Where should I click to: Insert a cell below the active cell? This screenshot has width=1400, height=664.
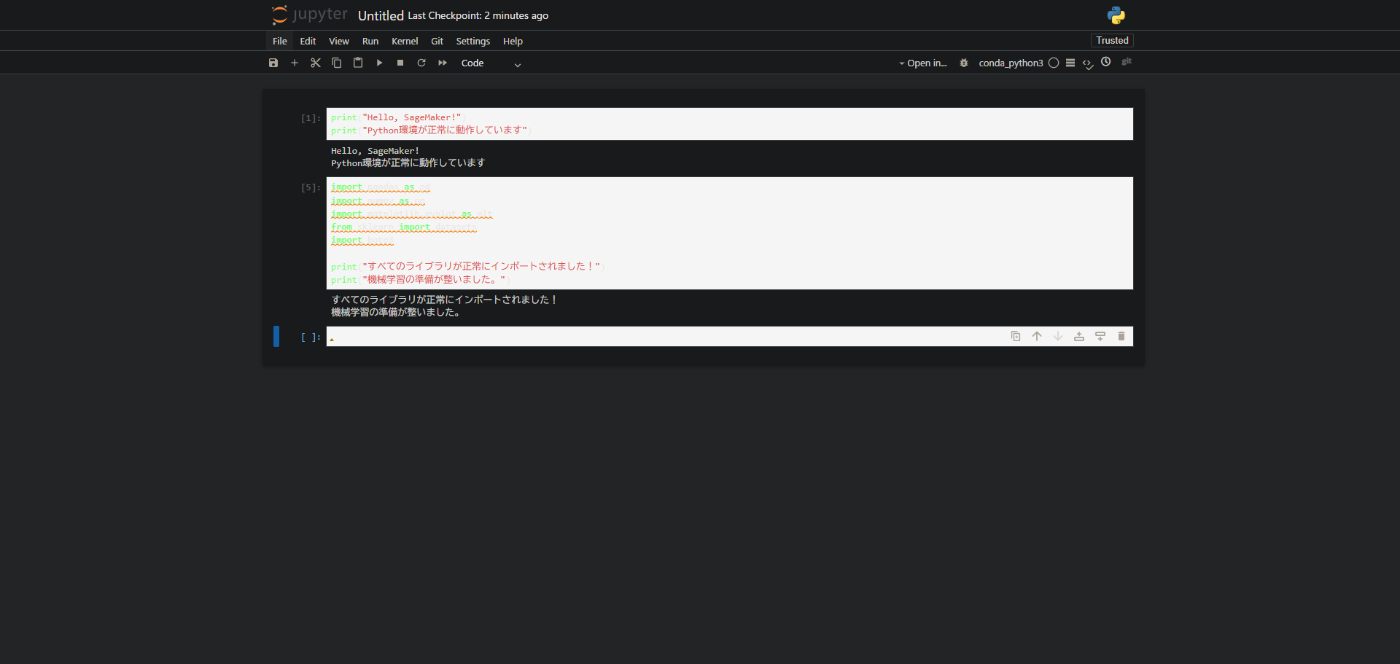coord(1100,336)
